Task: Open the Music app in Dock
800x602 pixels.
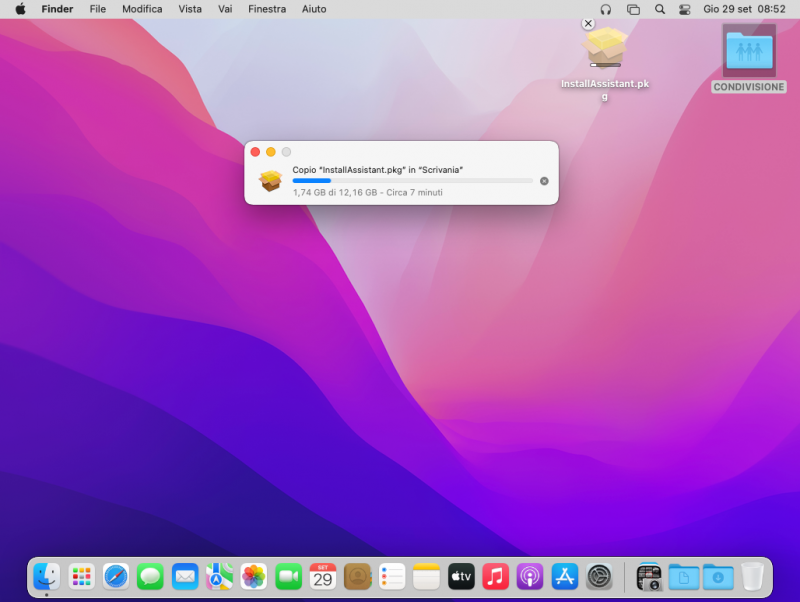Action: click(x=495, y=577)
